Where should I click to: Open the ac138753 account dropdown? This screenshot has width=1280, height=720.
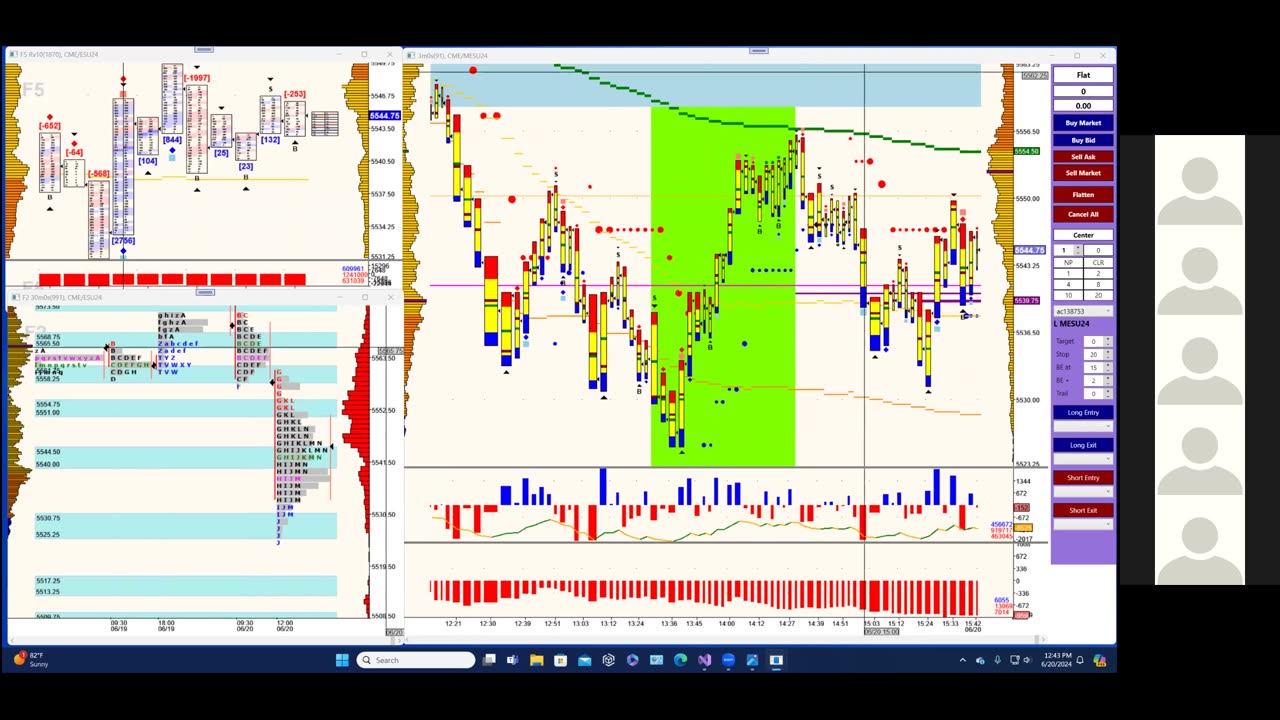coord(1083,311)
